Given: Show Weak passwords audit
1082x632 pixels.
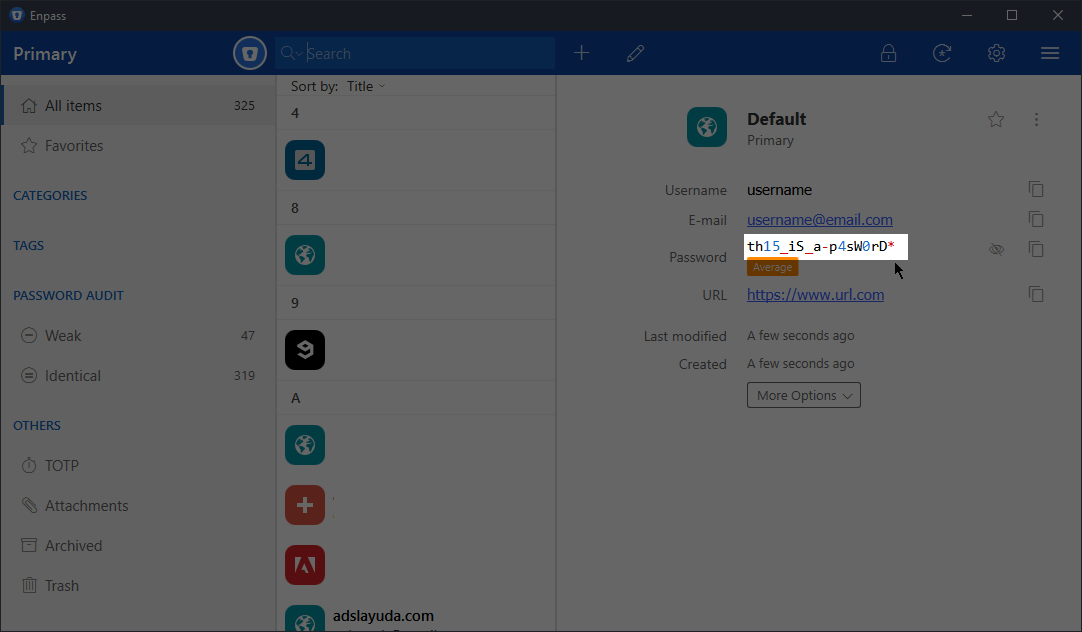Looking at the screenshot, I should (x=138, y=335).
